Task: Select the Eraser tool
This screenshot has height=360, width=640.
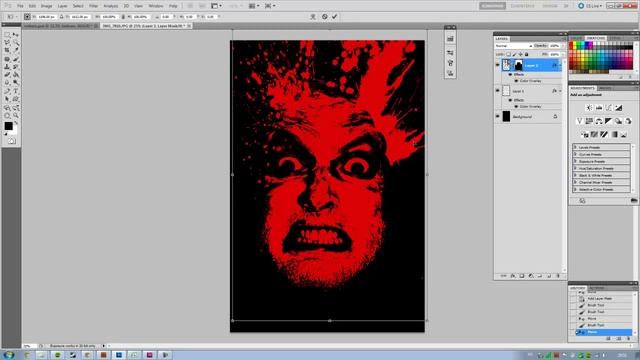Action: pyautogui.click(x=7, y=75)
